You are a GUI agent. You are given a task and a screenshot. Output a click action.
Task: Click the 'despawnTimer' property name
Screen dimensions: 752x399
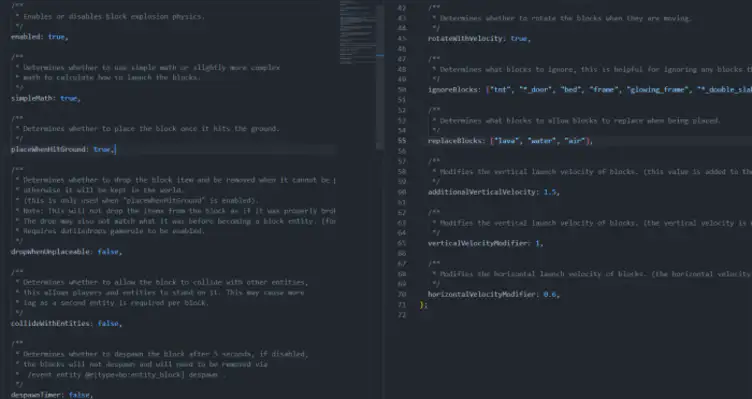[x=36, y=395]
